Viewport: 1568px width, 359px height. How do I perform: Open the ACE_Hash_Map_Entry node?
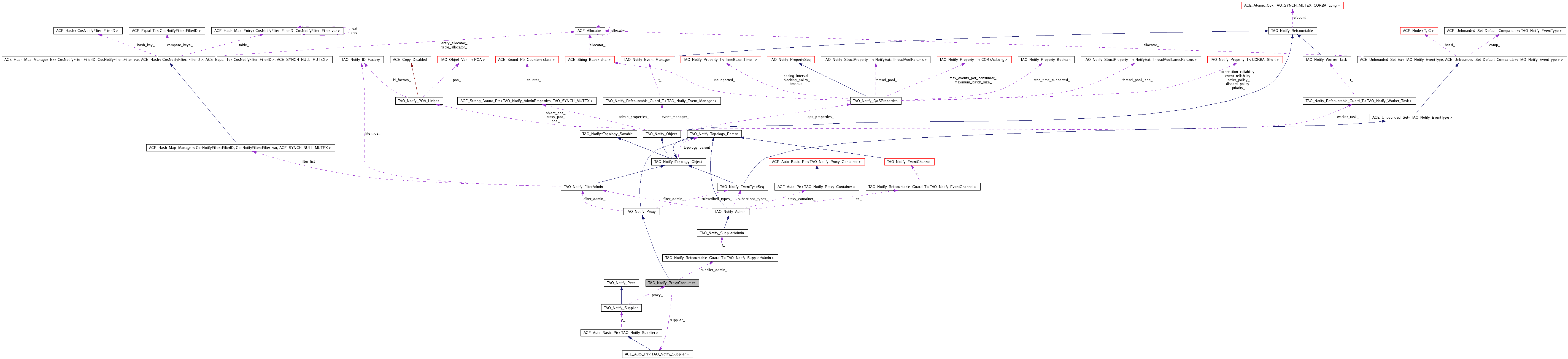[277, 31]
